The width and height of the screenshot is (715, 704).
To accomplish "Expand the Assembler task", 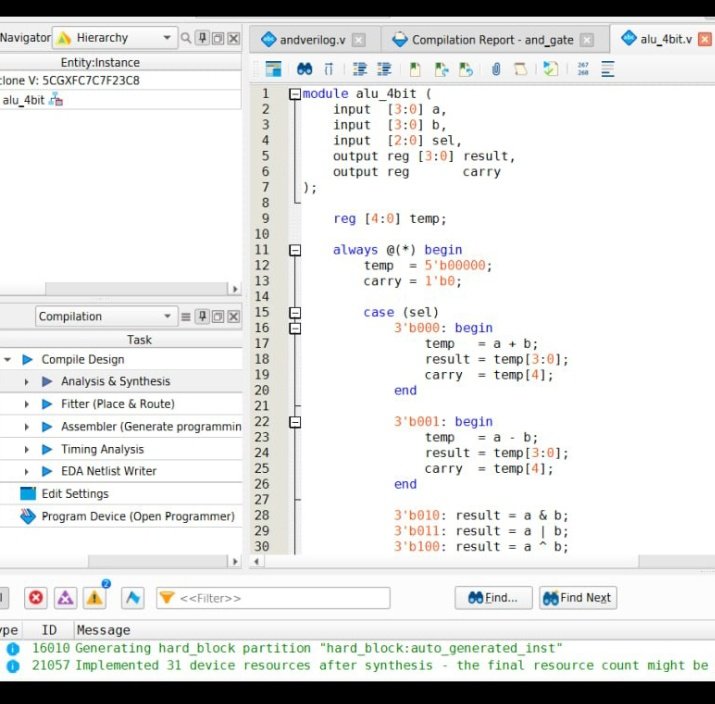I will (x=26, y=427).
